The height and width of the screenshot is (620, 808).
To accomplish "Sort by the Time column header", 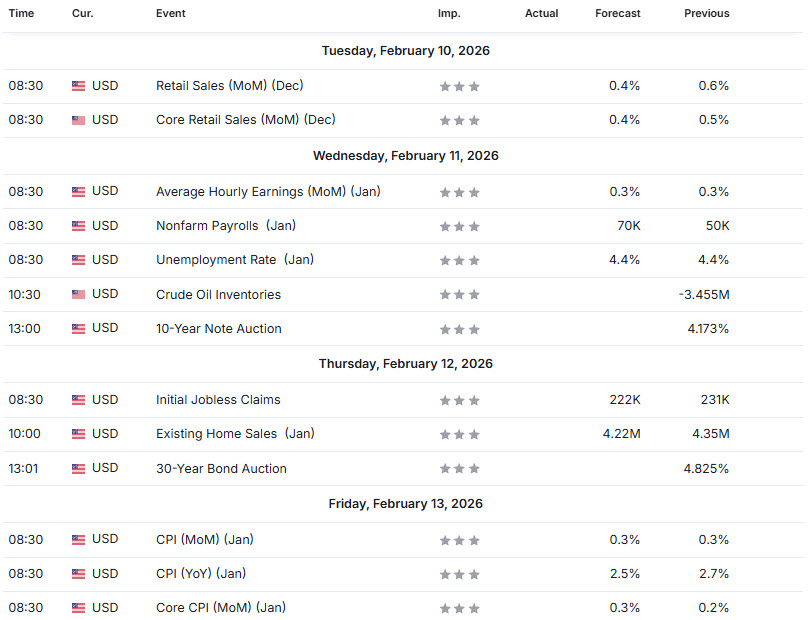I will [x=21, y=14].
